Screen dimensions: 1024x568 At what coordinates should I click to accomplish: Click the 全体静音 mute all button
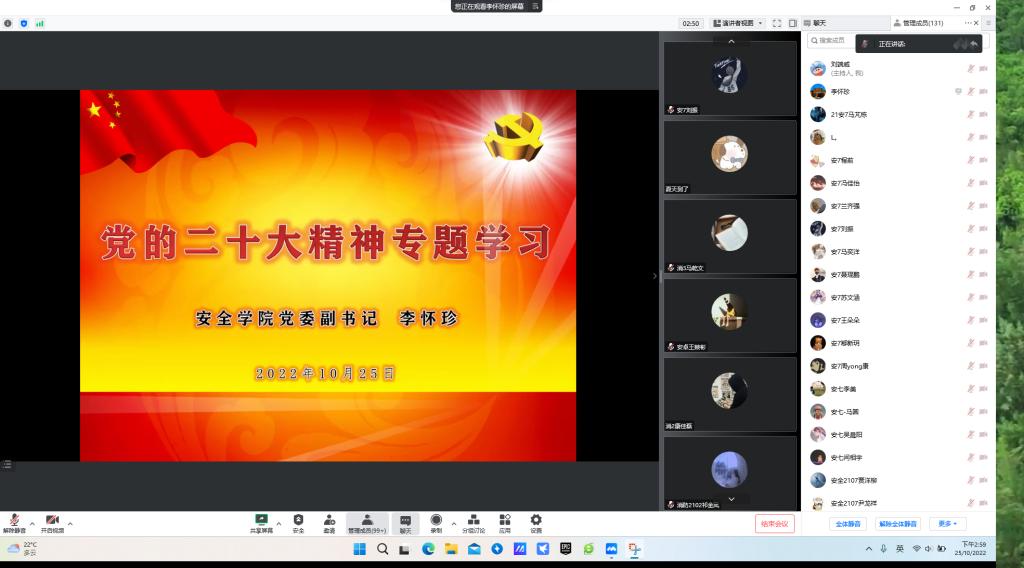[849, 523]
